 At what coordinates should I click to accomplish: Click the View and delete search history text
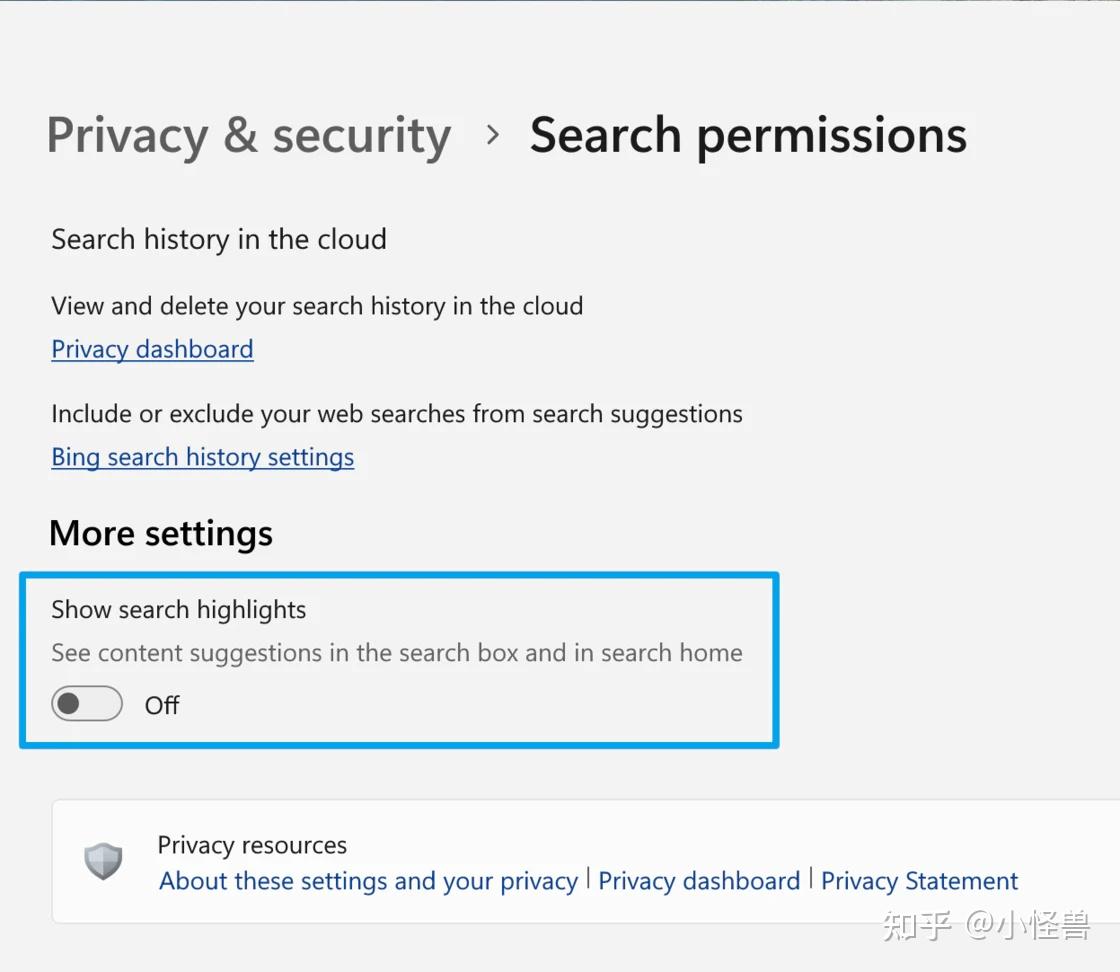pos(317,306)
